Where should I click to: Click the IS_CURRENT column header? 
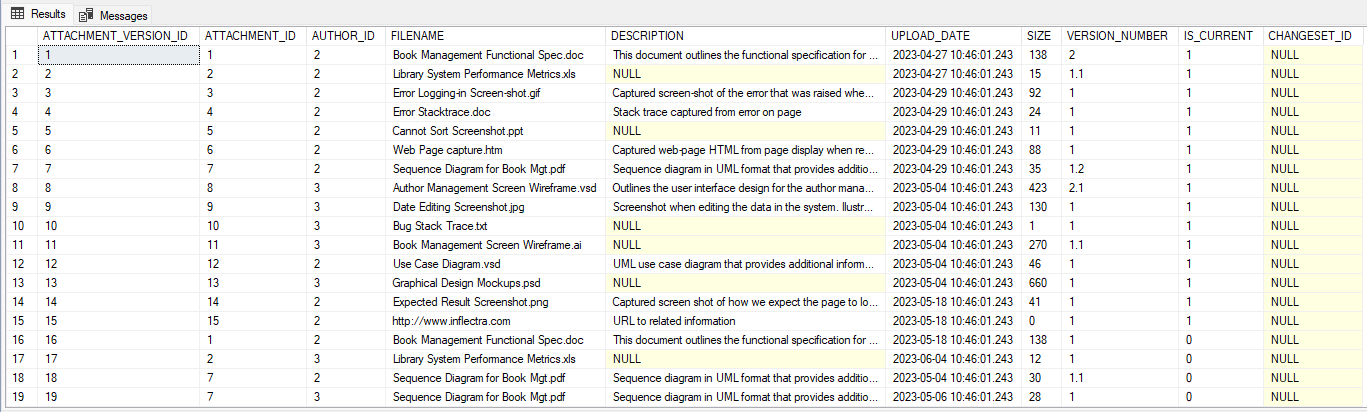(x=1218, y=36)
